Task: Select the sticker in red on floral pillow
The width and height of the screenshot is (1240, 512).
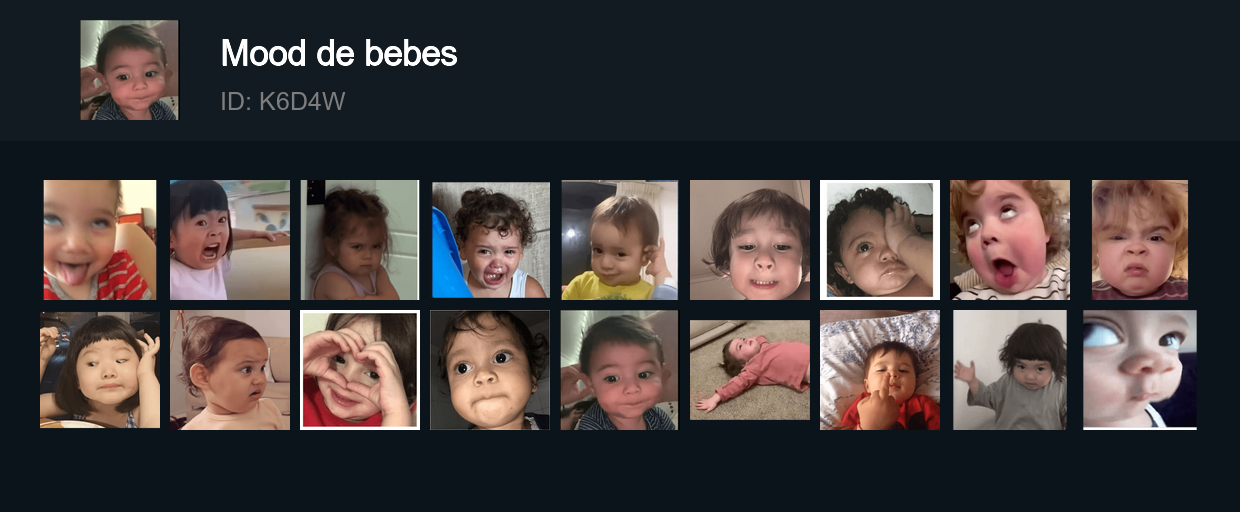Action: (x=880, y=370)
